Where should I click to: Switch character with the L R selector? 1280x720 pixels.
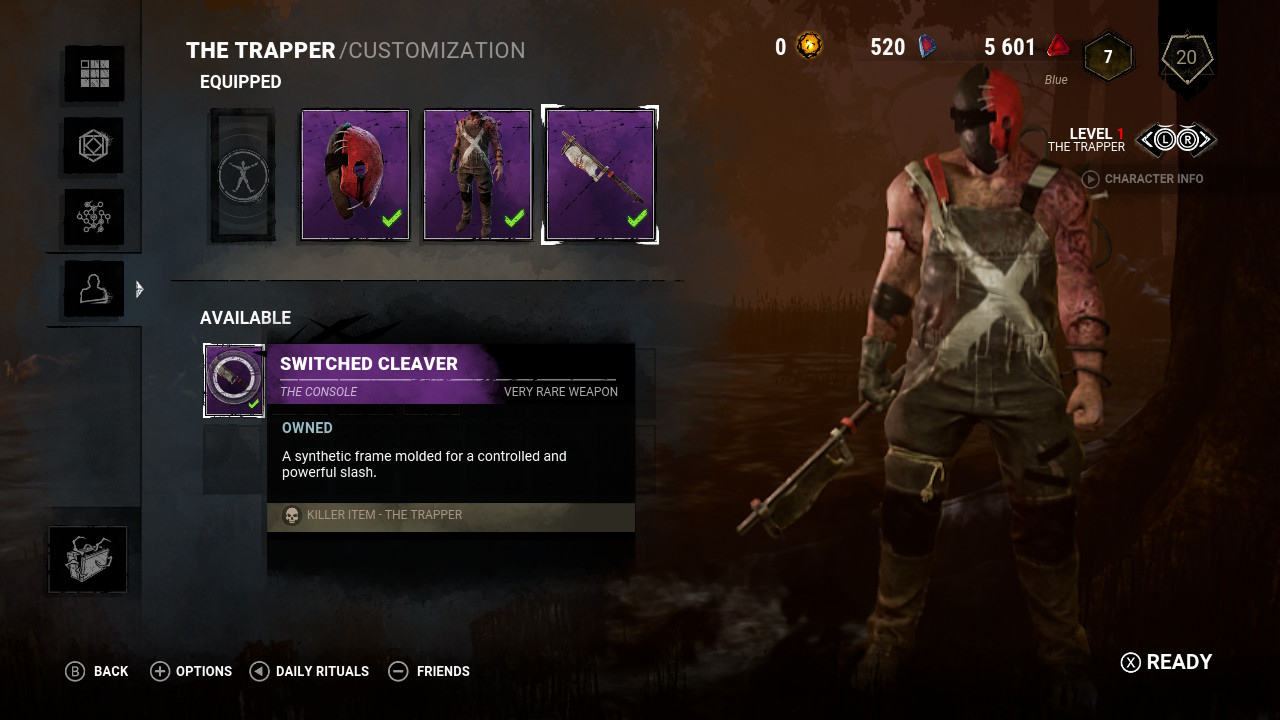click(x=1176, y=140)
